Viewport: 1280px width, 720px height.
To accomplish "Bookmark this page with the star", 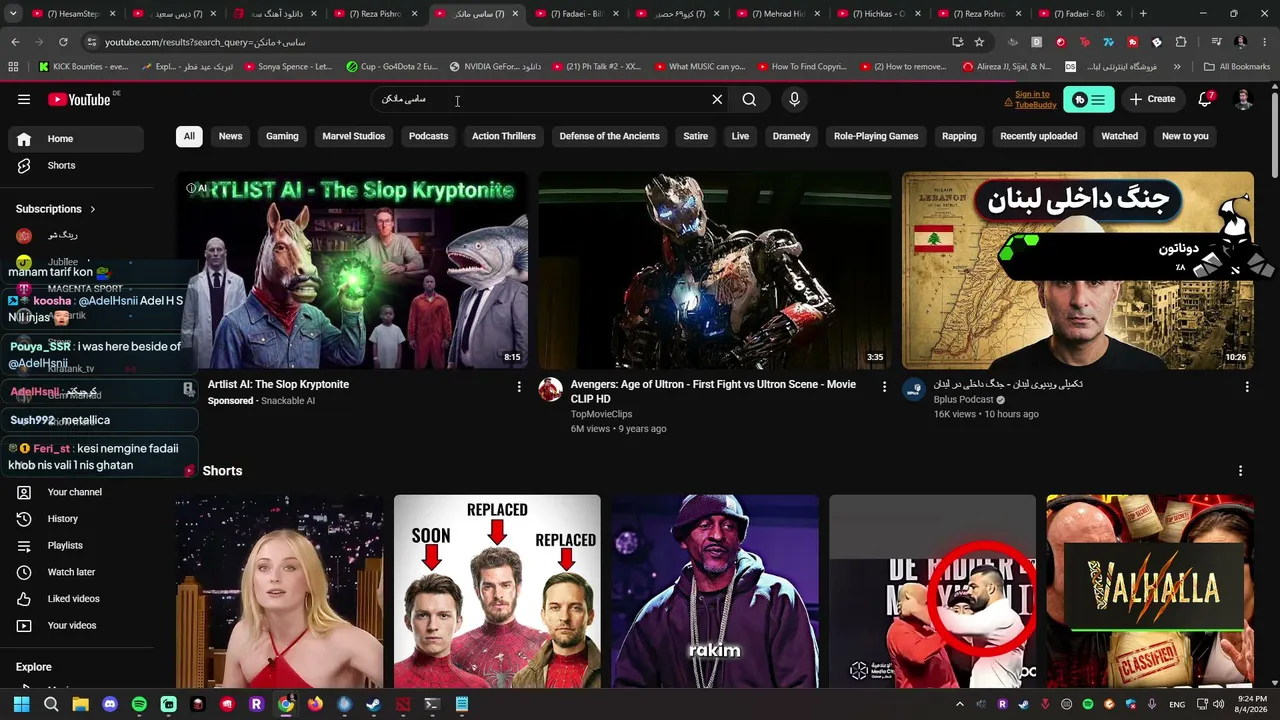I will (979, 42).
